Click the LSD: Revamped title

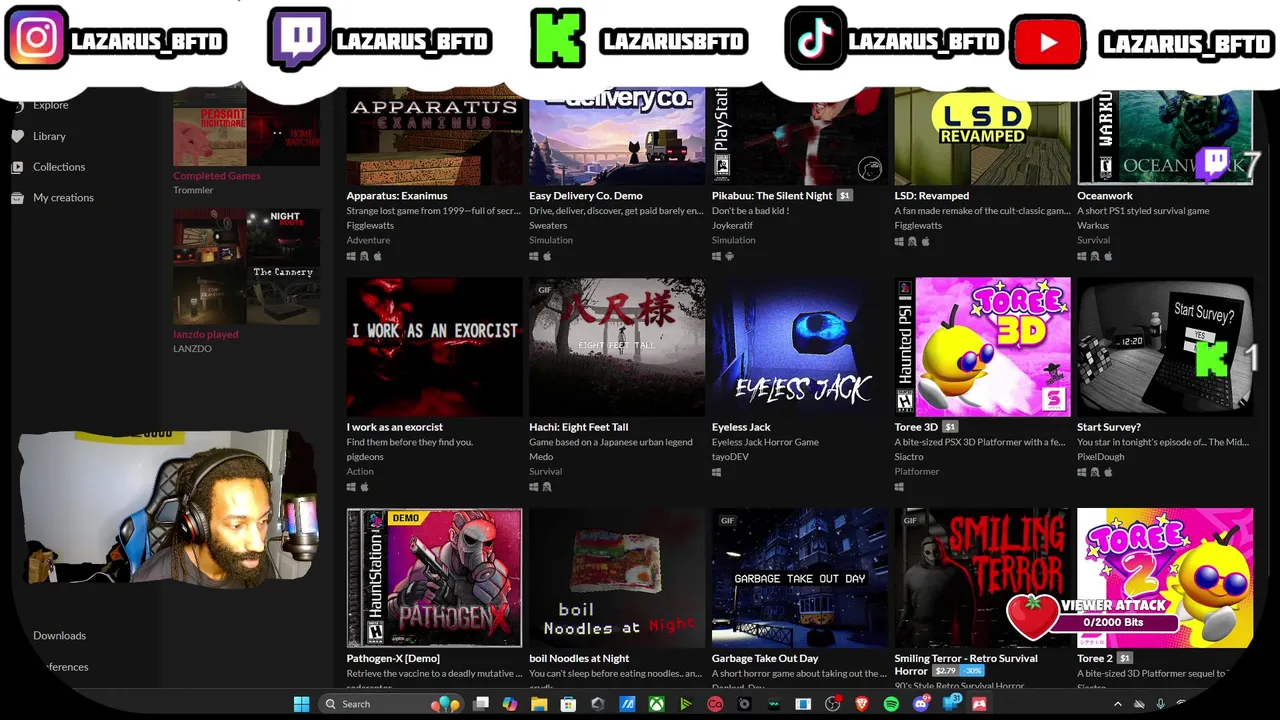(x=932, y=196)
